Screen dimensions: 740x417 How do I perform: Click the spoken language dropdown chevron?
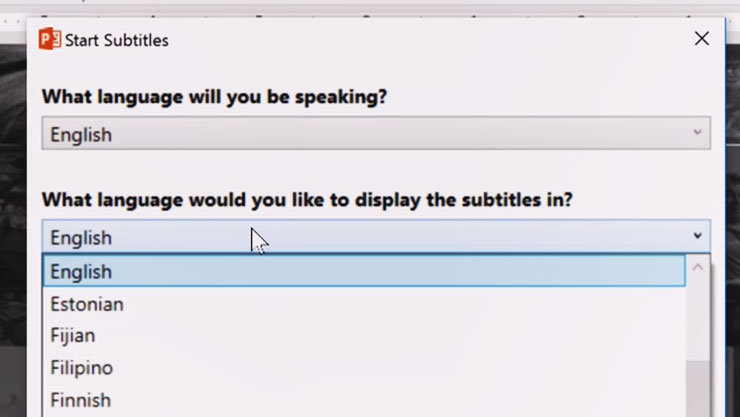click(697, 134)
